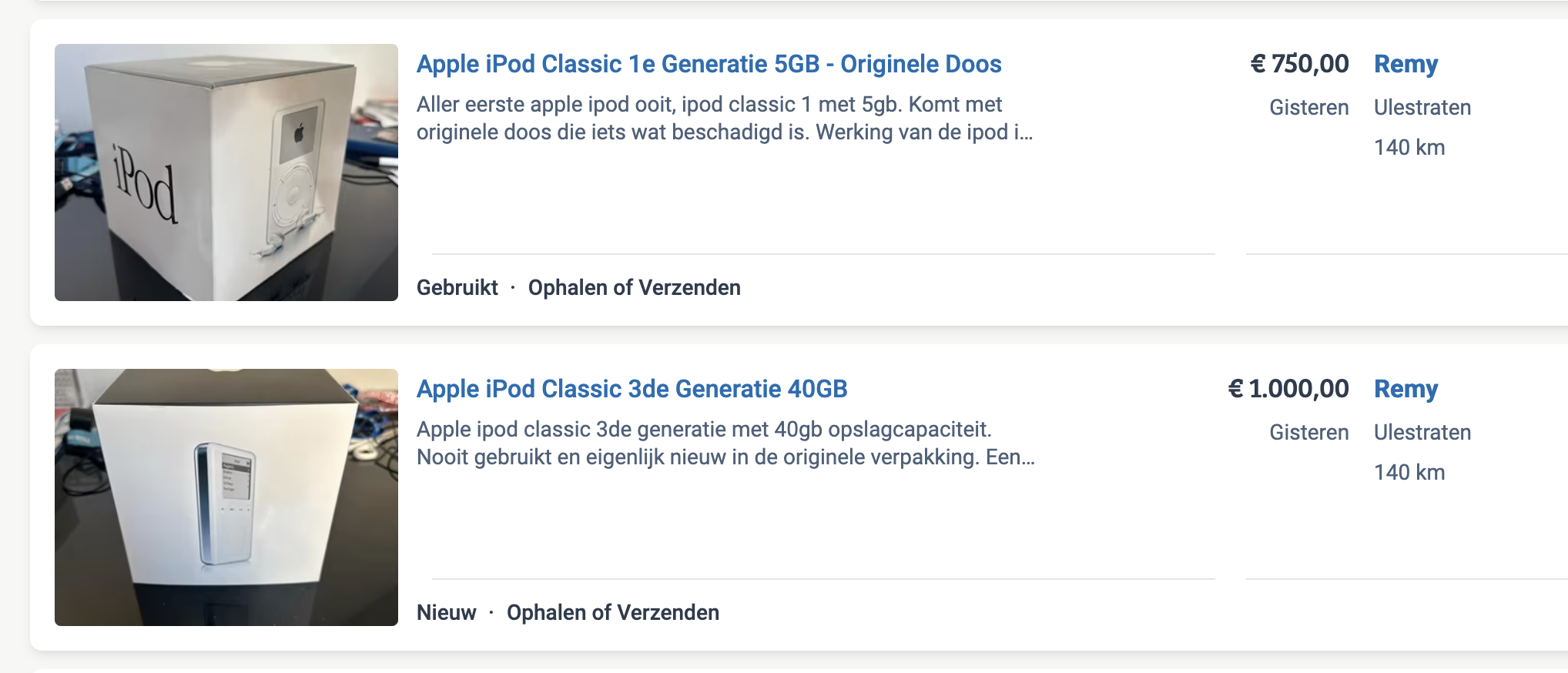Click the Gebruikt condition label
1568x673 pixels.
457,288
